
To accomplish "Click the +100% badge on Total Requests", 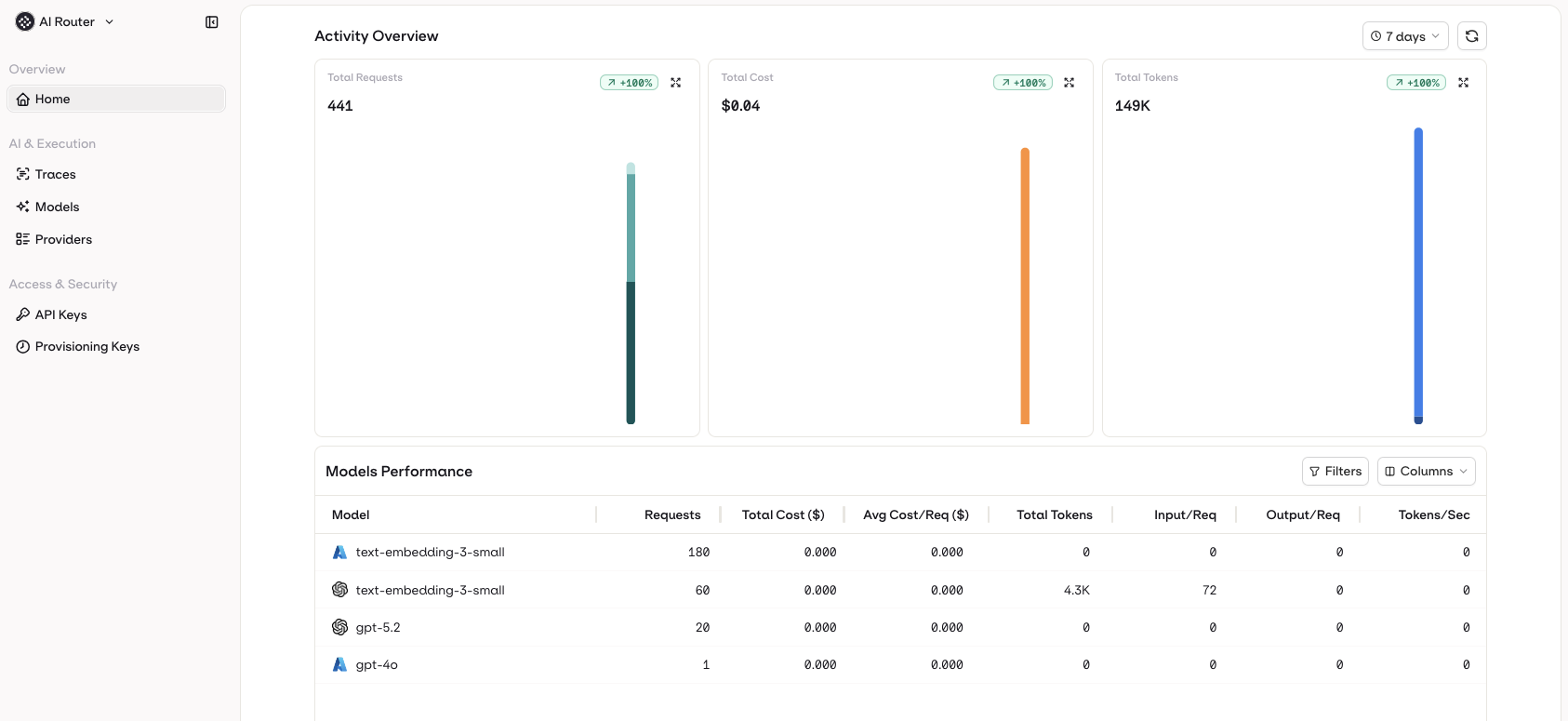I will 630,83.
